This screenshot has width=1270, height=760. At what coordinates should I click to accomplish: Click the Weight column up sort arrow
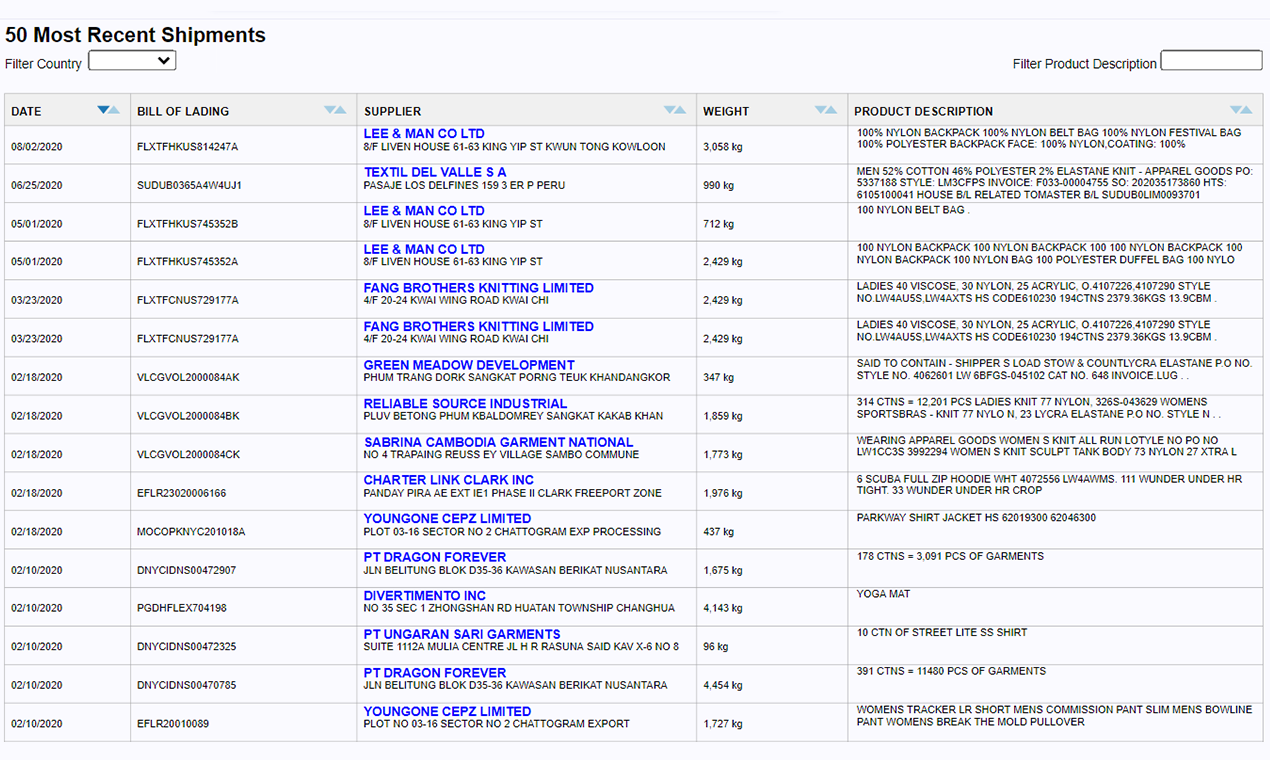point(832,110)
